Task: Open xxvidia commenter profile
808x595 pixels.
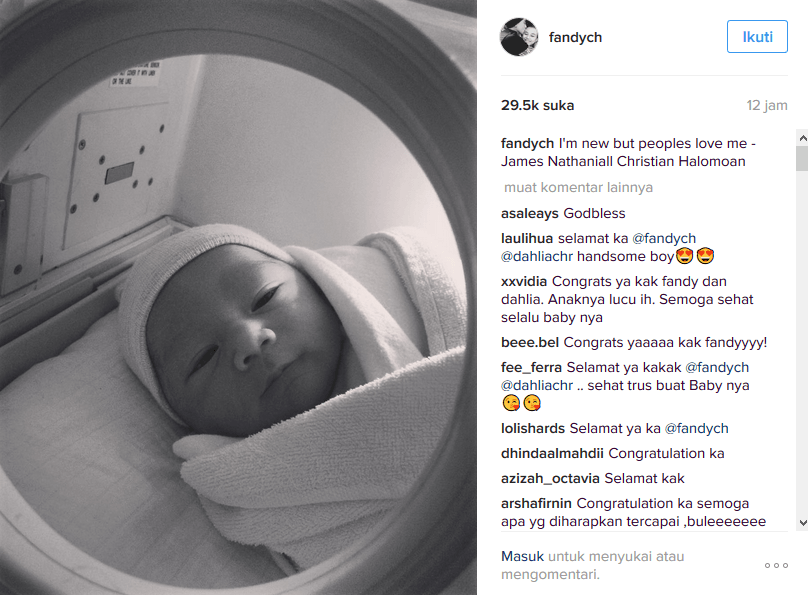Action: (524, 282)
